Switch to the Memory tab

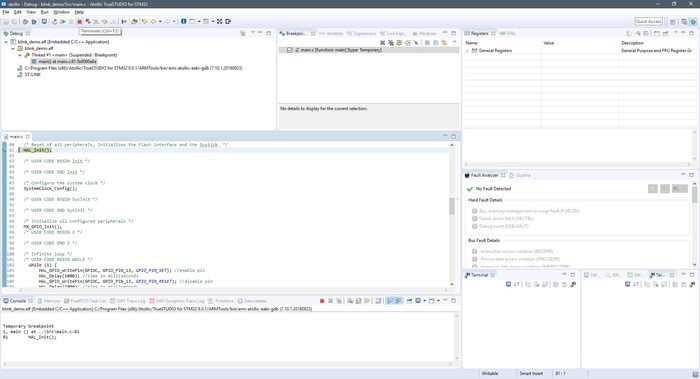point(49,301)
